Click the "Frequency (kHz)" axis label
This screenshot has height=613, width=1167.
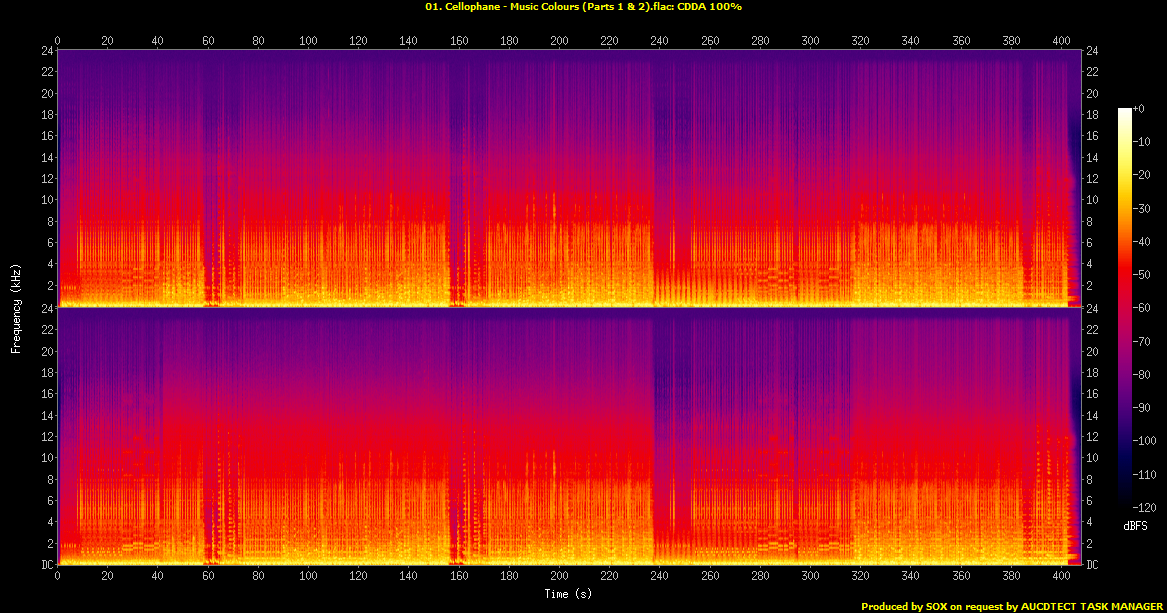tap(16, 309)
